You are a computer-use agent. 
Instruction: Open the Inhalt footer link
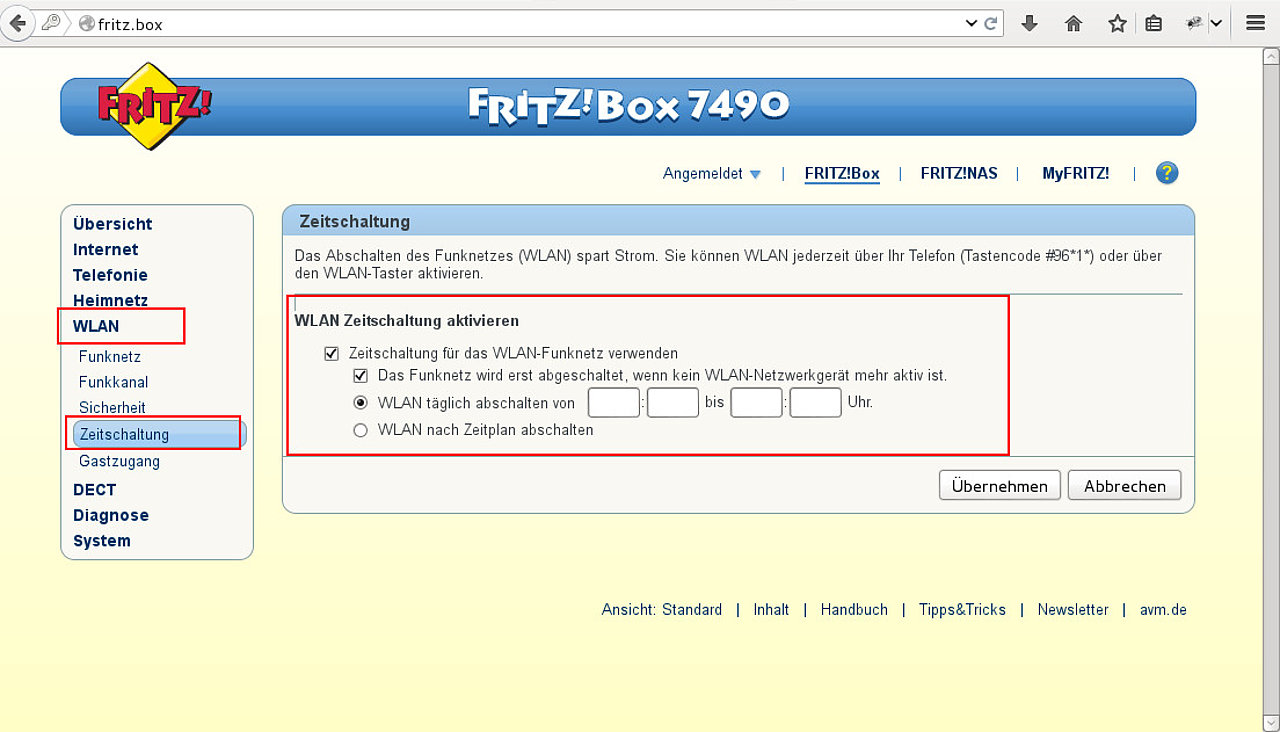click(x=771, y=610)
